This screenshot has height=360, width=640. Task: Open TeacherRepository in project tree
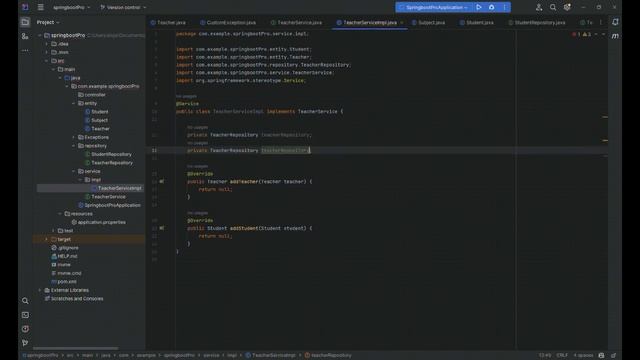click(x=109, y=163)
